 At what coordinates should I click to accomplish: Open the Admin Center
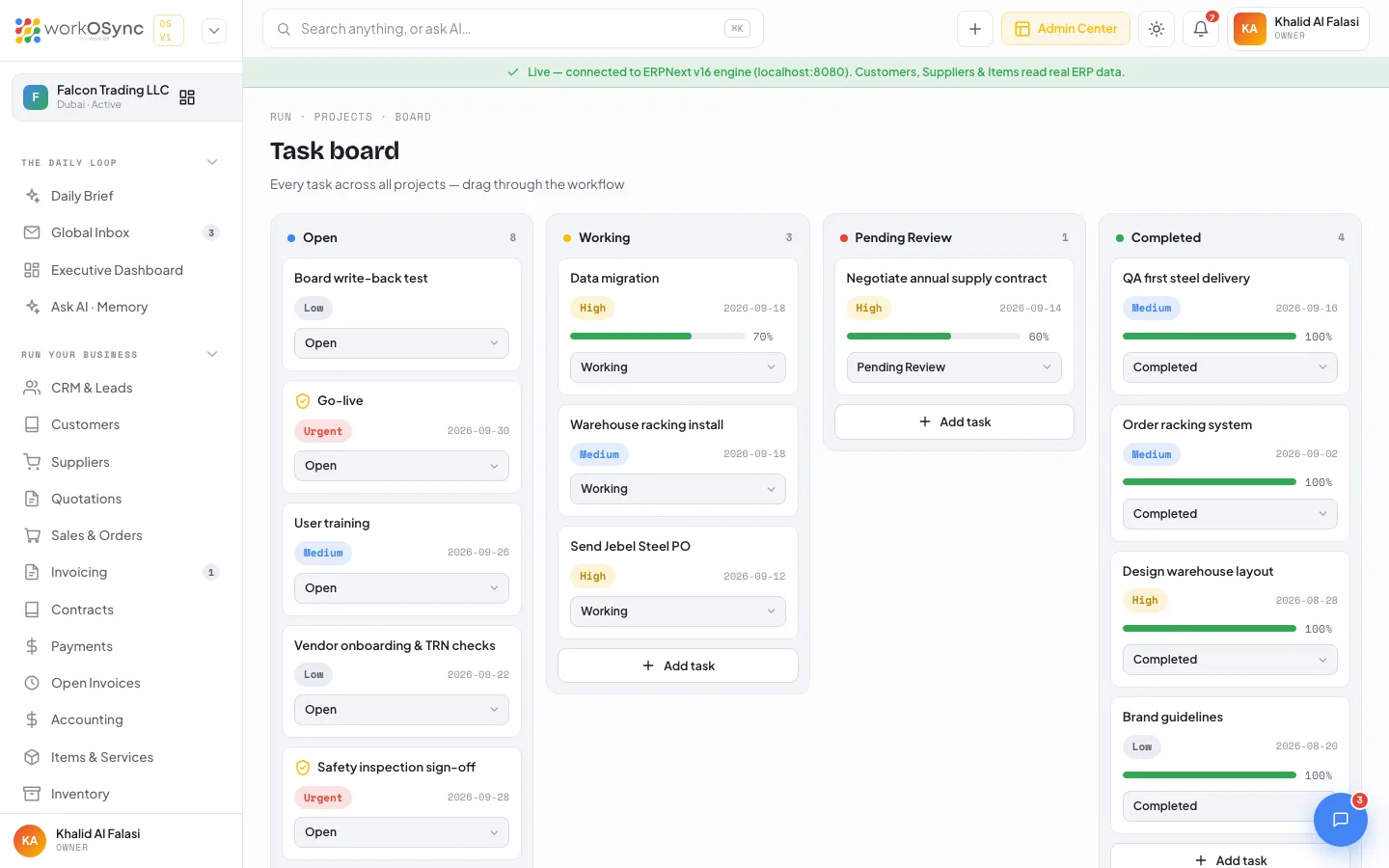pyautogui.click(x=1066, y=29)
